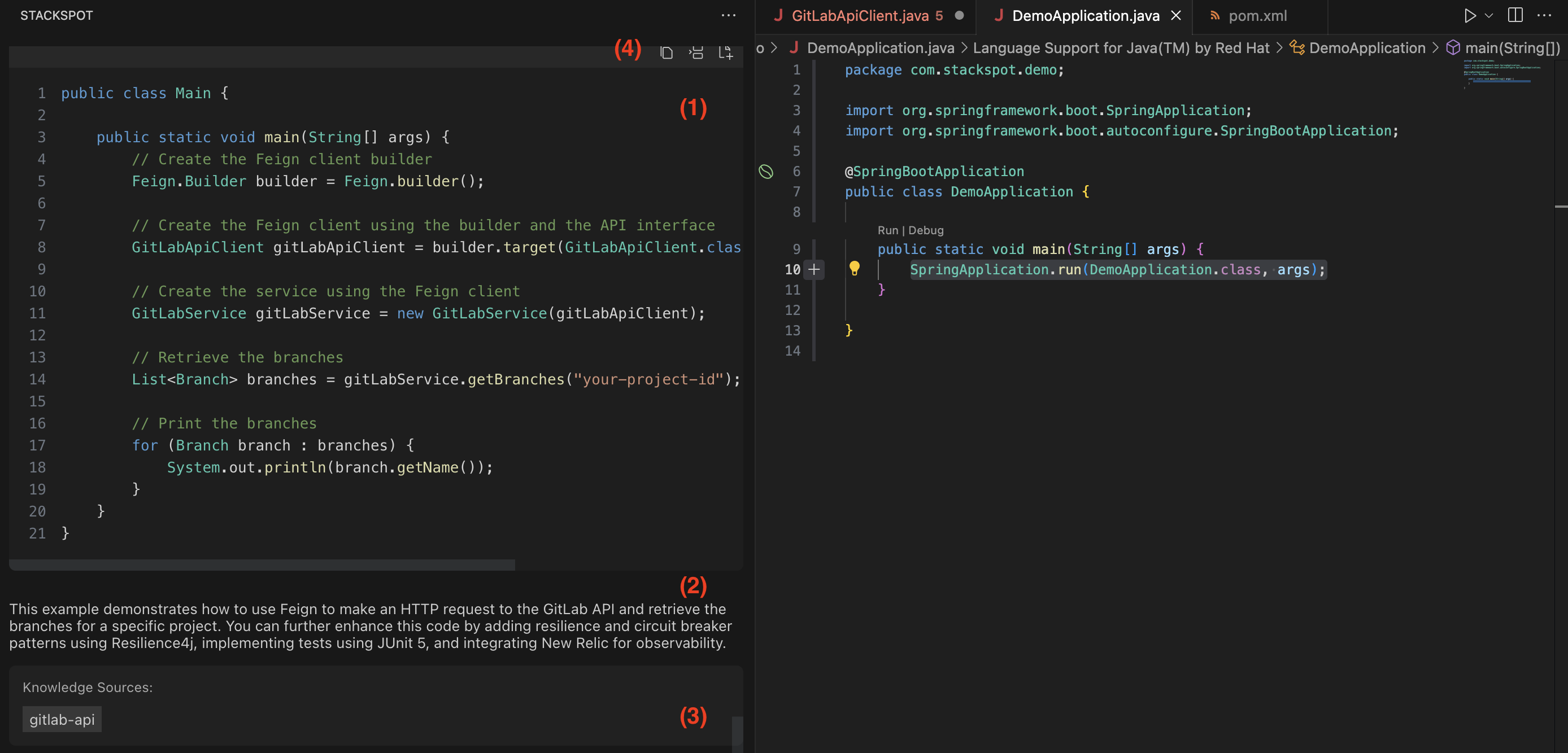Viewport: 1568px width, 753px height.
Task: Click the Debug CodeLens link
Action: (x=926, y=230)
